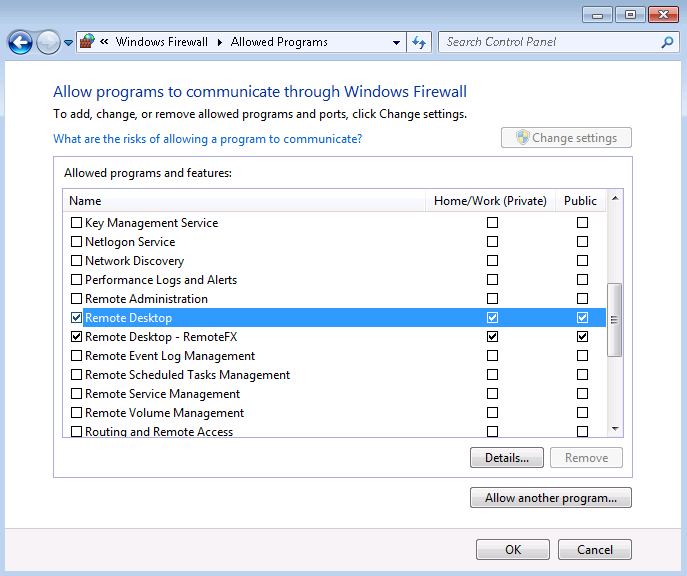Check Remote Administration Public box
This screenshot has width=687, height=576.
(582, 298)
